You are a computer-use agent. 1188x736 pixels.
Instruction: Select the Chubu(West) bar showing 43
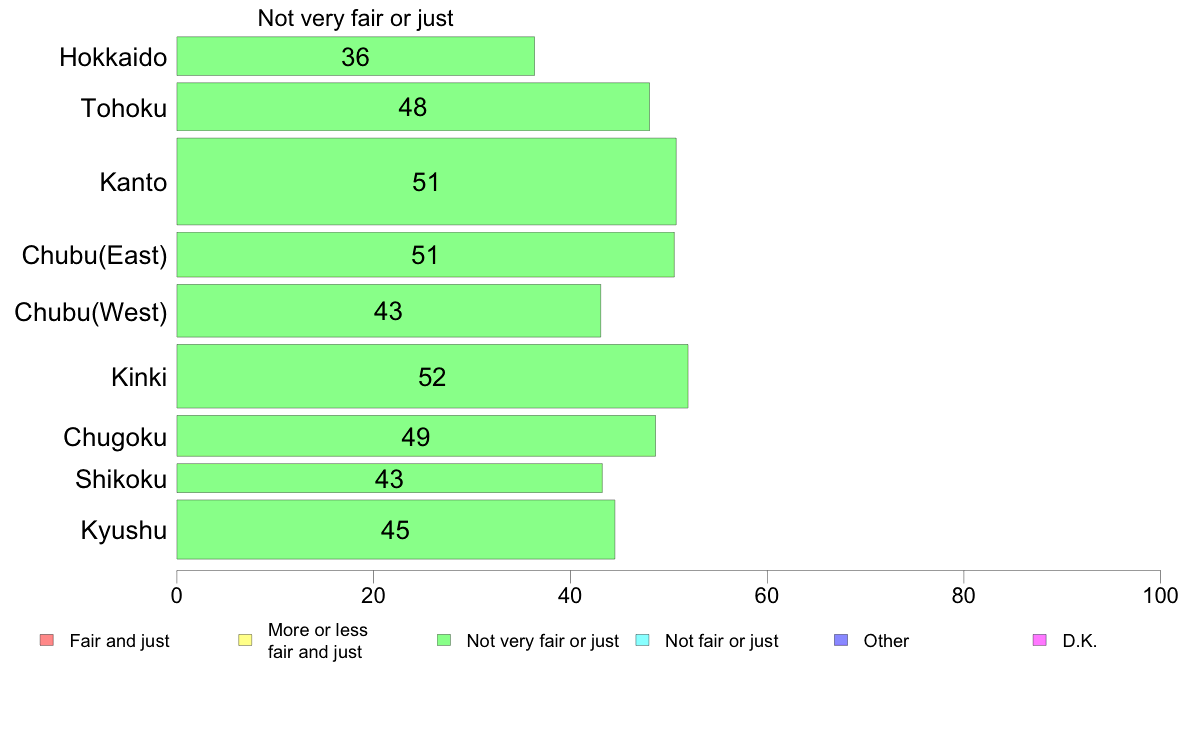pos(389,311)
